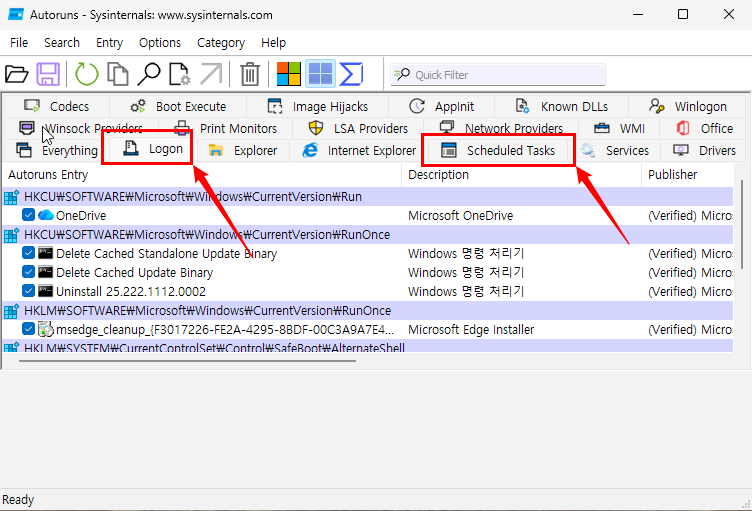The image size is (752, 511).
Task: Open the Category menu
Action: pyautogui.click(x=221, y=43)
